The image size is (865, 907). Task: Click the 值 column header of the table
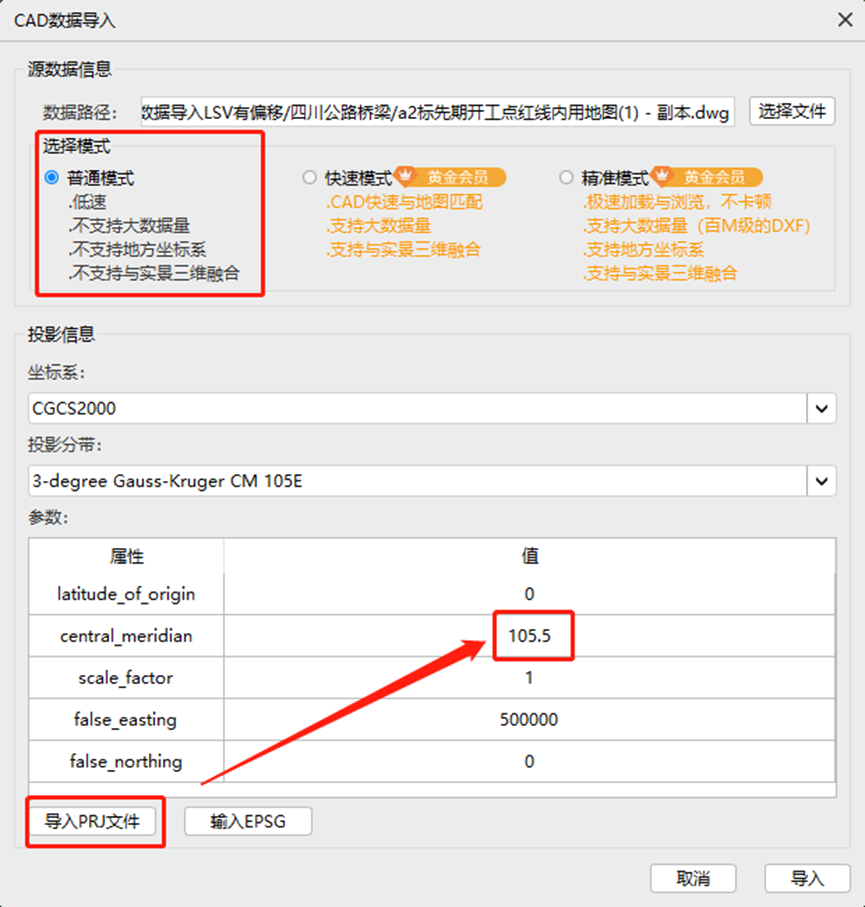point(530,556)
